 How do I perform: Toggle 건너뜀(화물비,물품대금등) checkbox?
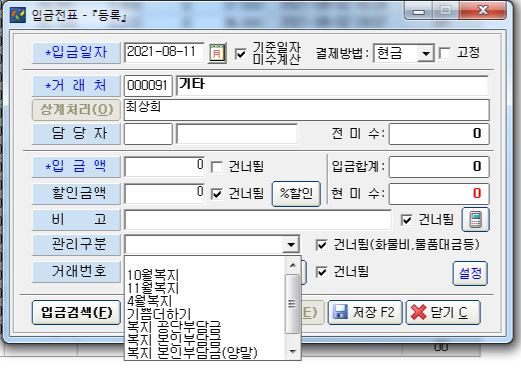coord(321,245)
